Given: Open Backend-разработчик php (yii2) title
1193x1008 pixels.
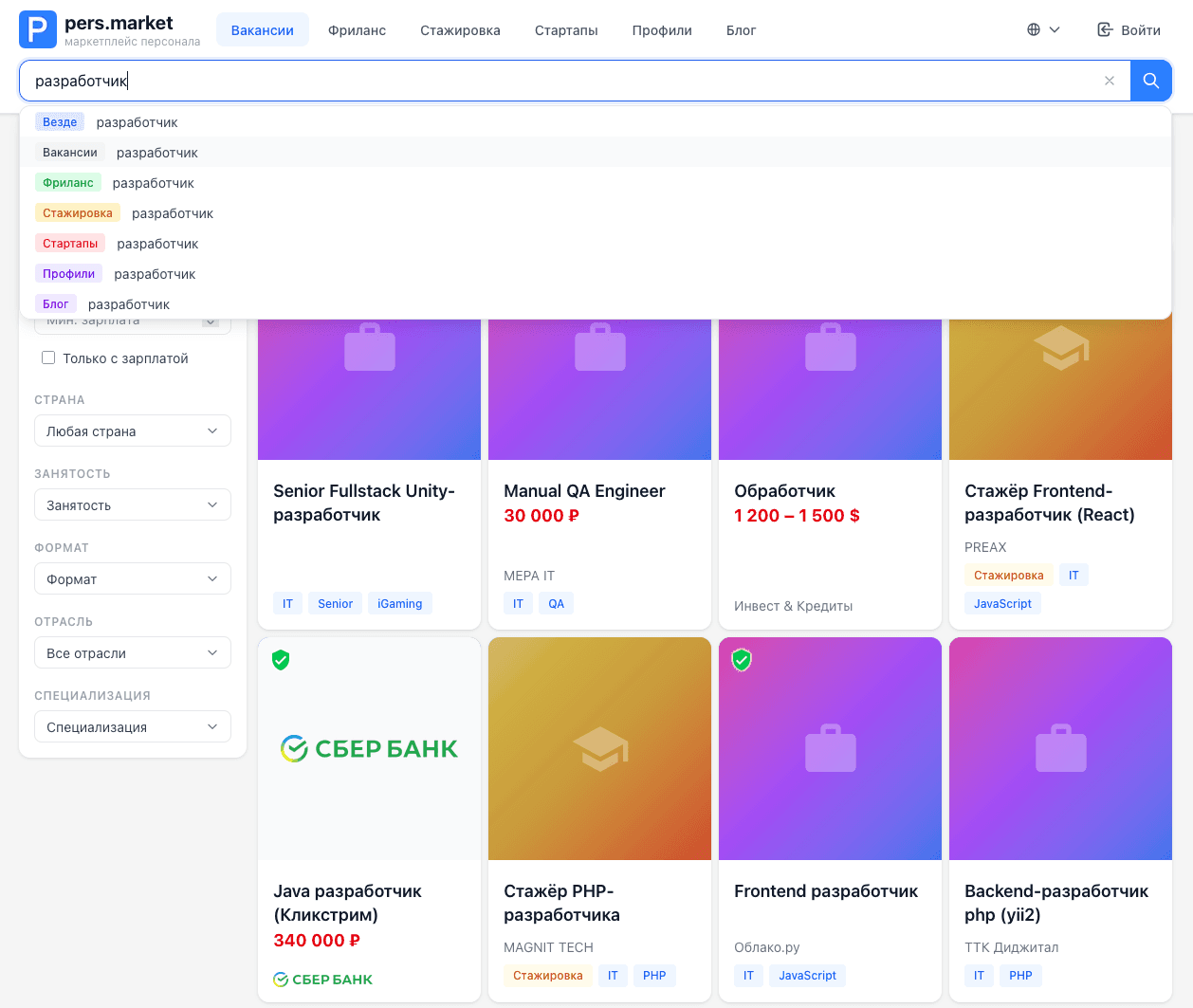Looking at the screenshot, I should [x=1056, y=903].
